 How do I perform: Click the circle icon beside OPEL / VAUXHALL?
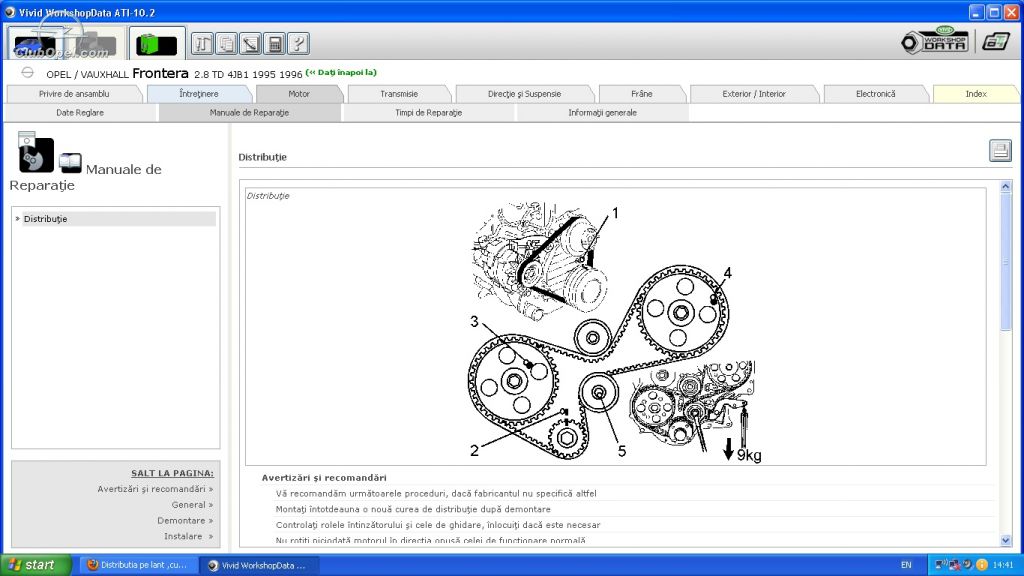pos(27,72)
